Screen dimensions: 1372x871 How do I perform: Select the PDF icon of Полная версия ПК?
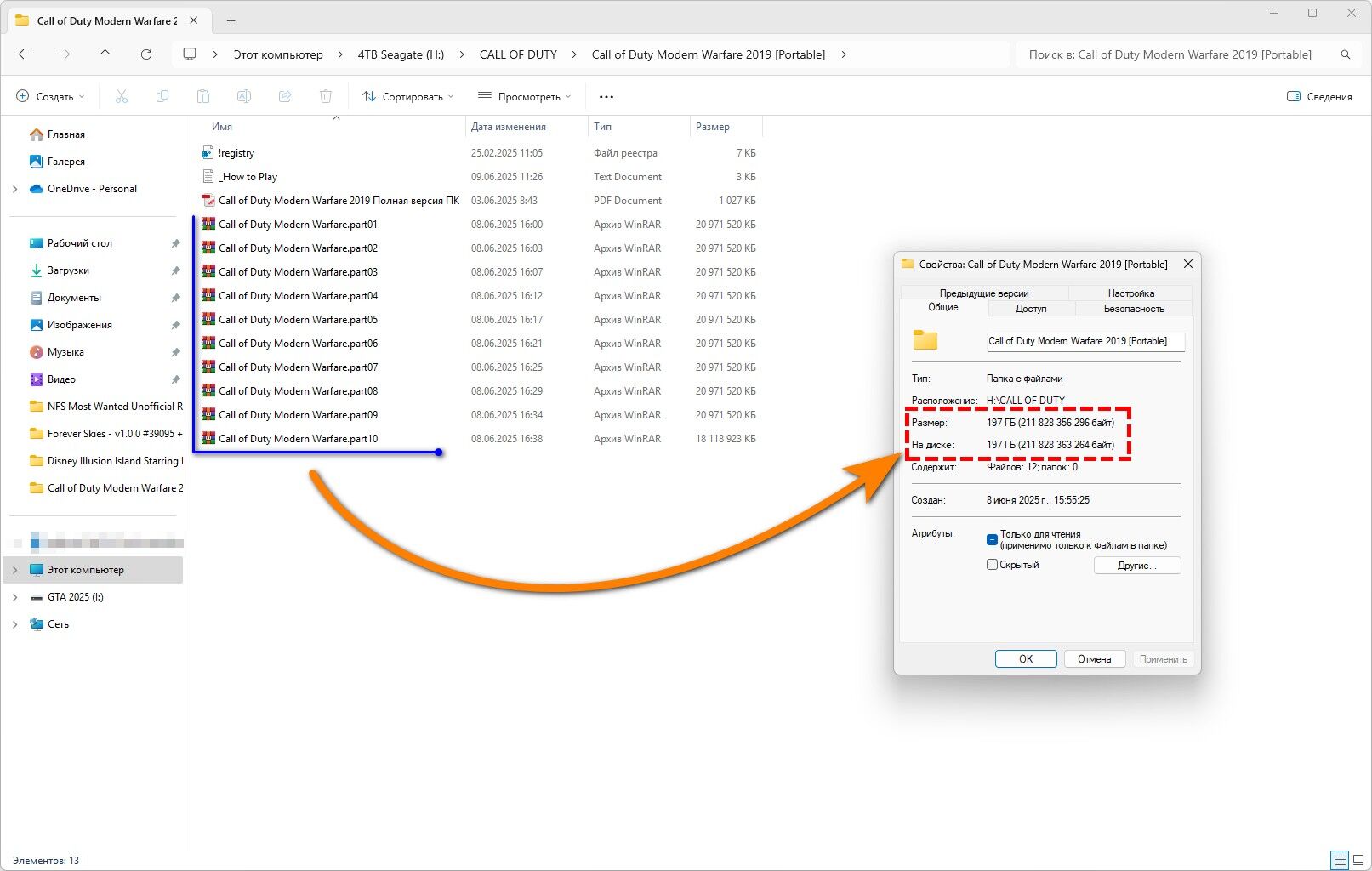[x=208, y=201]
